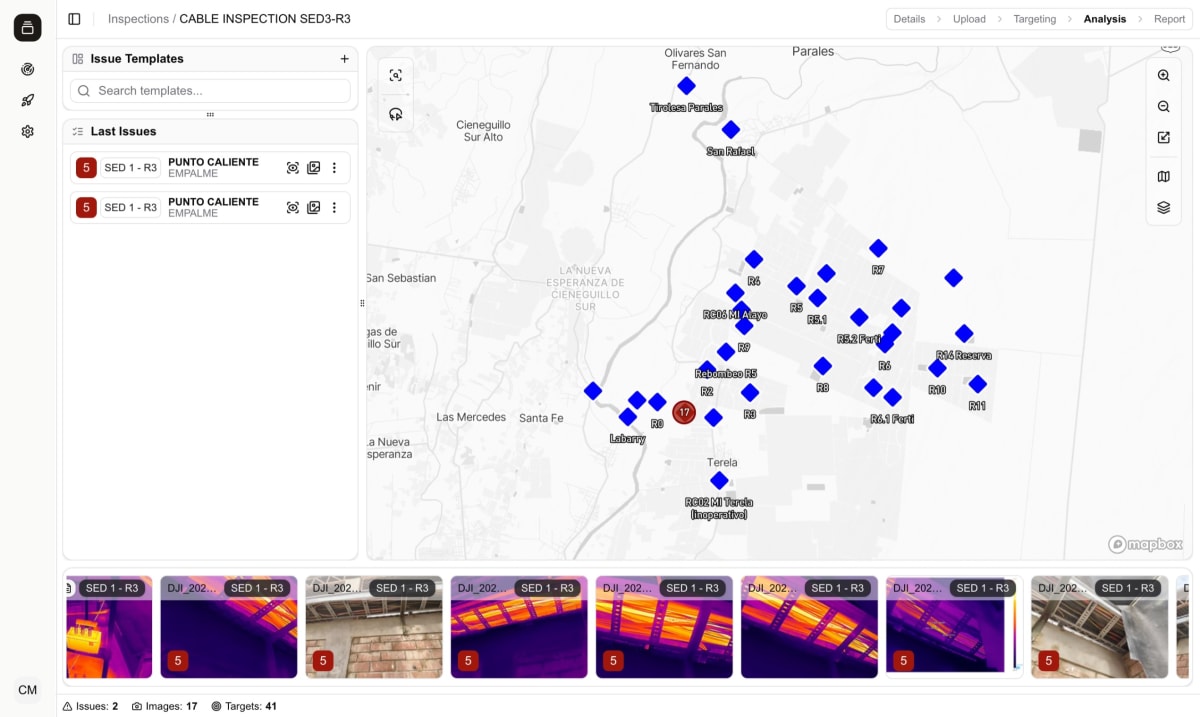Switch to the Details step
The image size is (1200, 717).
(908, 18)
